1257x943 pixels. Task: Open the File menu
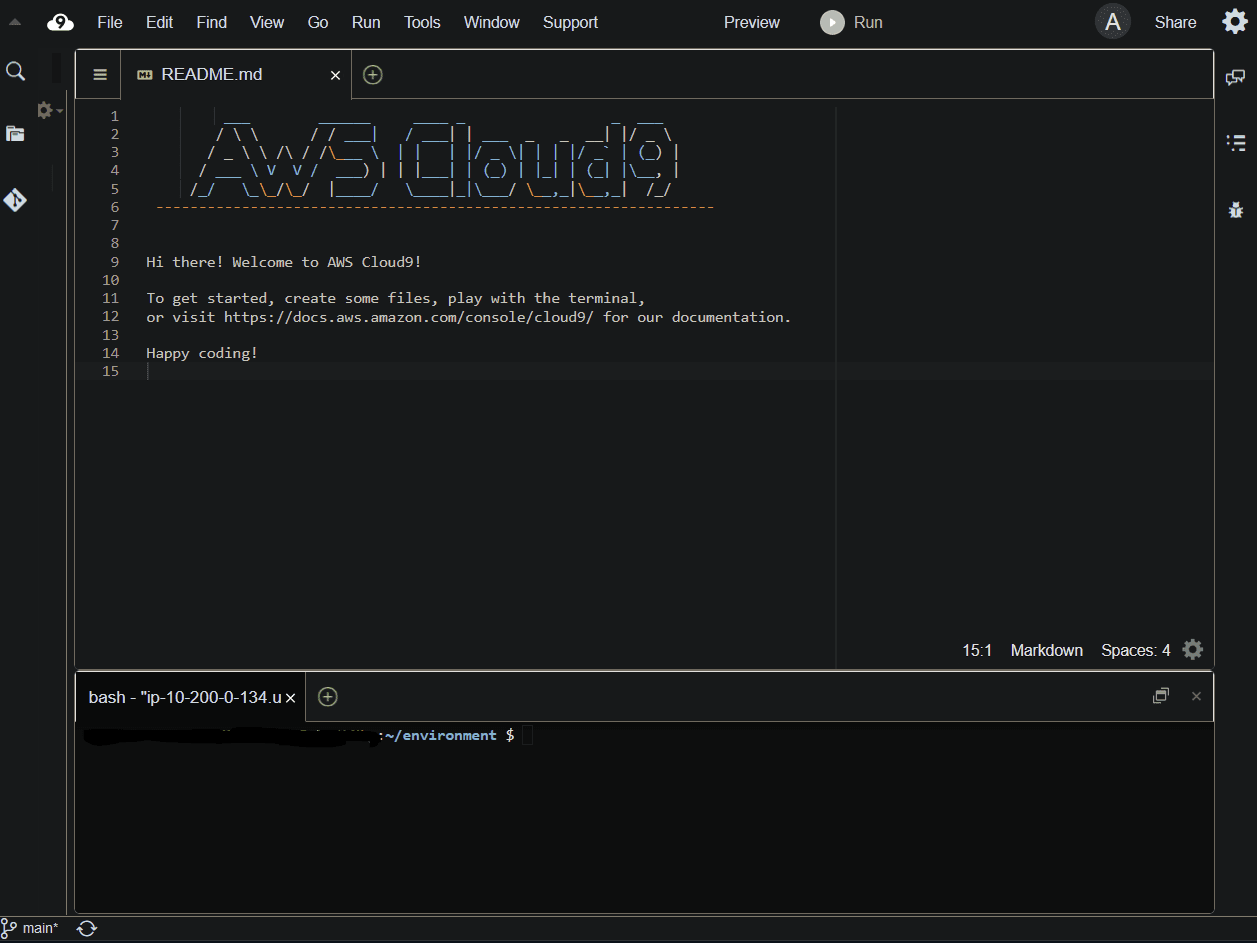click(110, 22)
